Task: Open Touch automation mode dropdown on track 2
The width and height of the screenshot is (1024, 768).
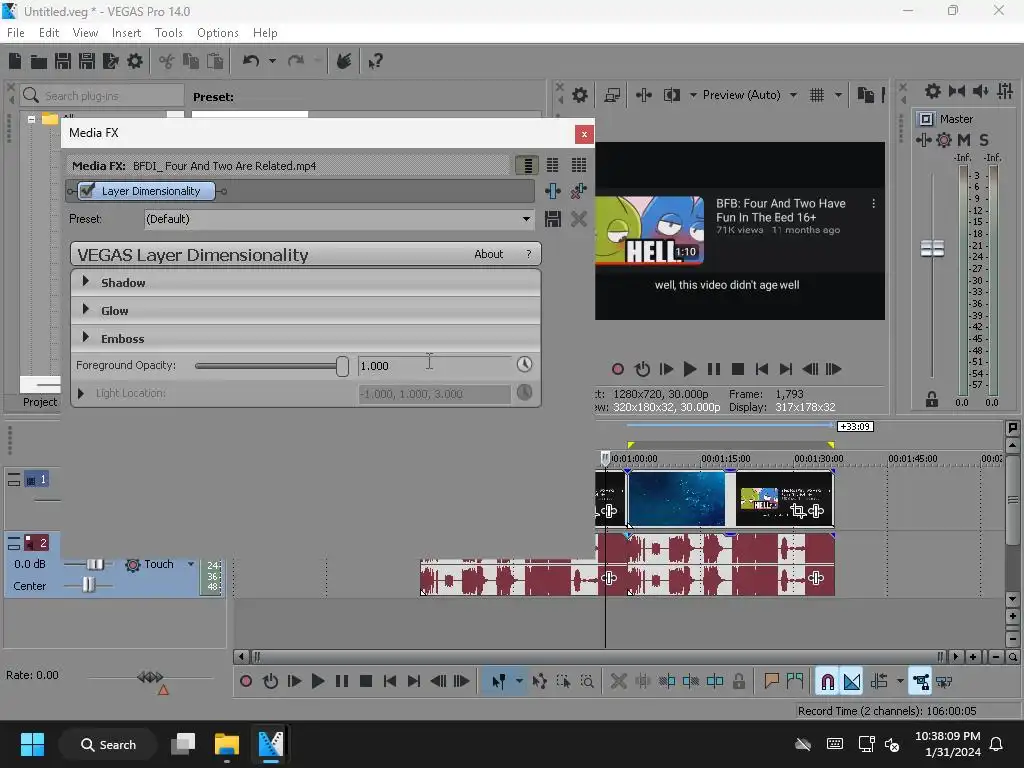Action: pyautogui.click(x=191, y=564)
